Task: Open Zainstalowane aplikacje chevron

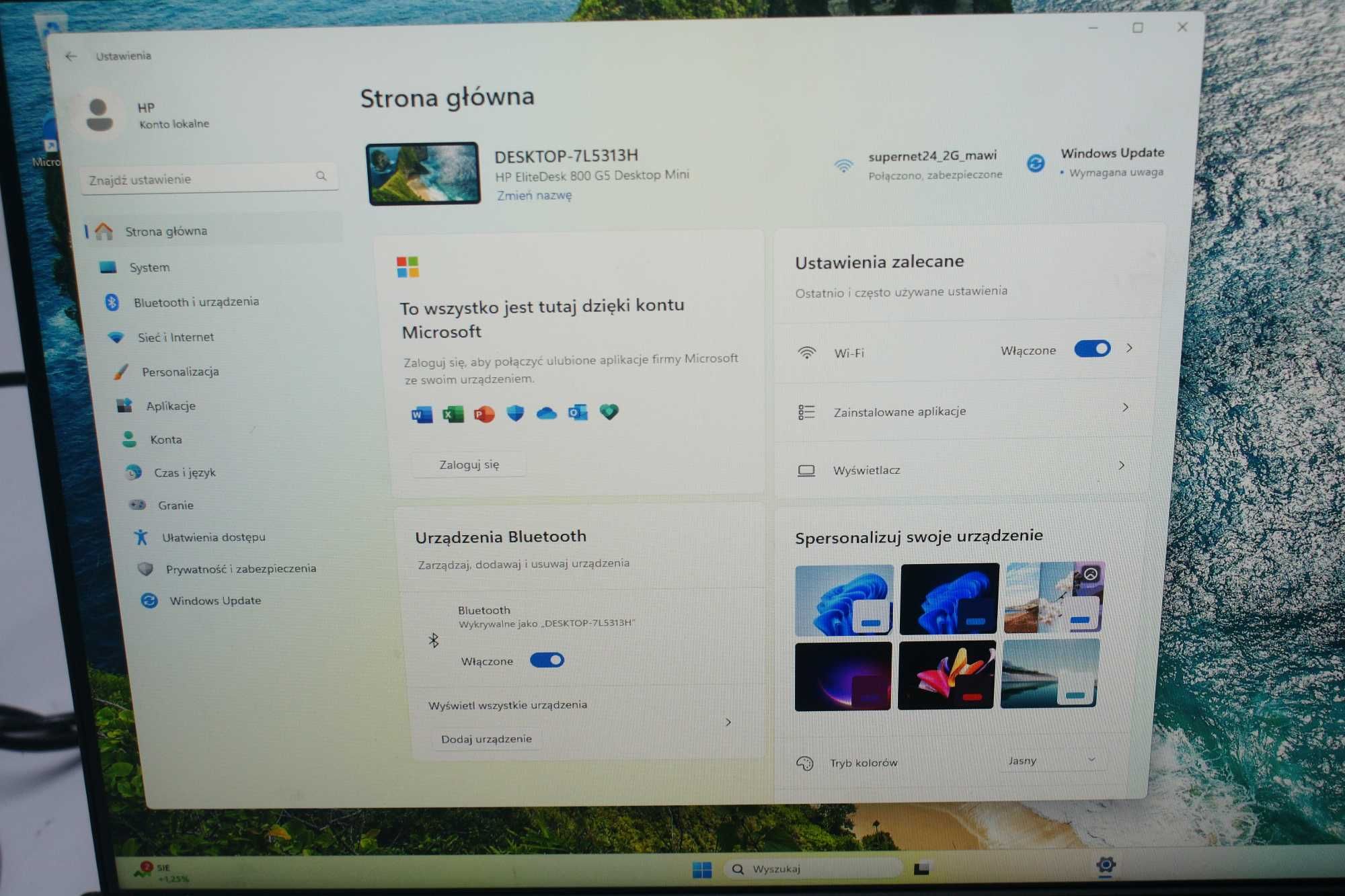Action: point(1126,407)
